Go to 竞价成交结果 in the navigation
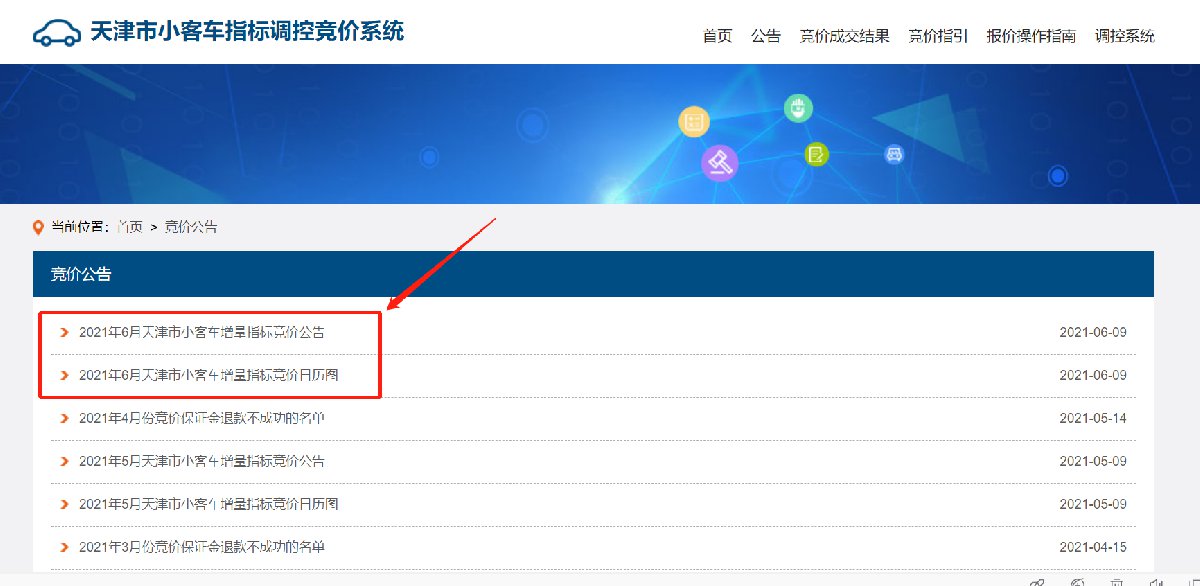The image size is (1200, 586). tap(844, 36)
